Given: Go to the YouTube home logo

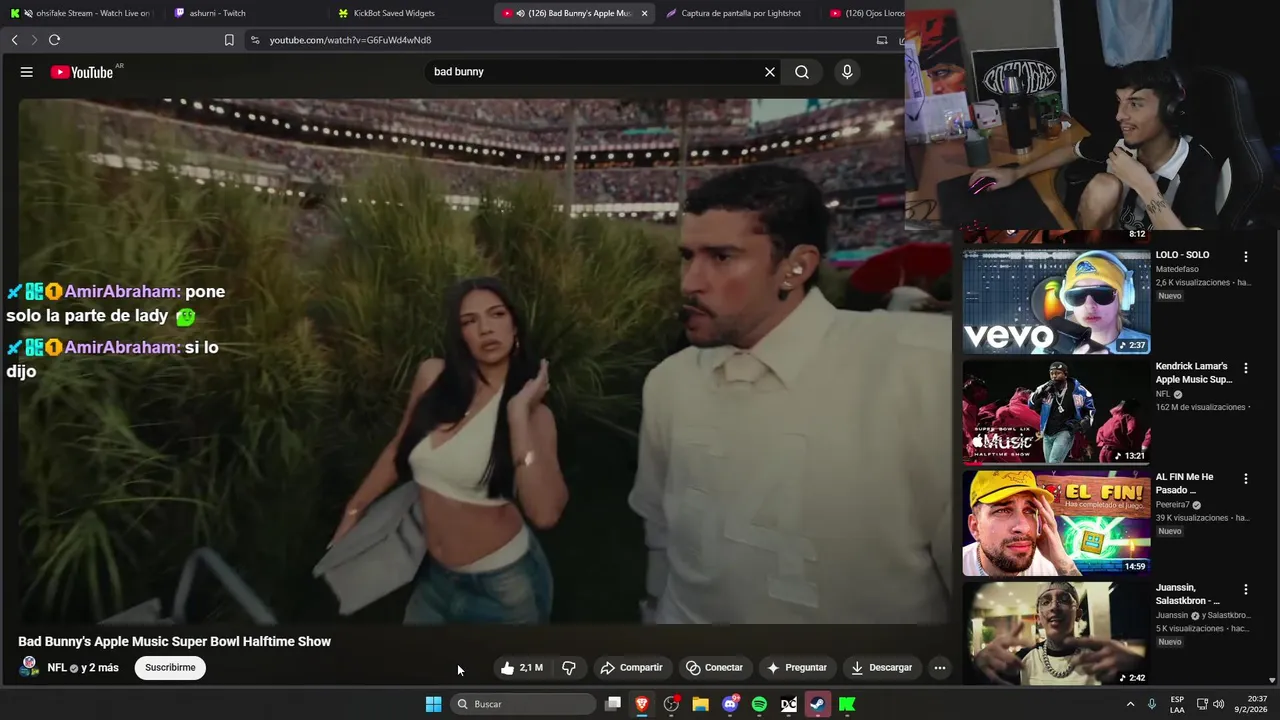Looking at the screenshot, I should (x=82, y=72).
